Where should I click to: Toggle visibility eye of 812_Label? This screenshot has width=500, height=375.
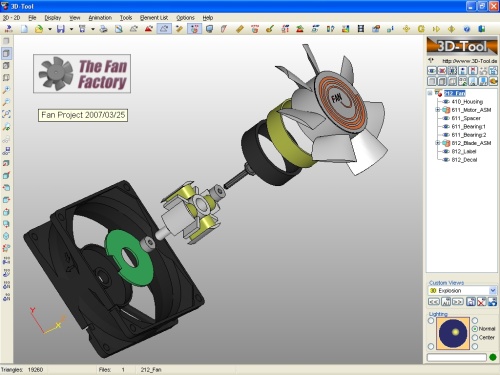pyautogui.click(x=446, y=151)
